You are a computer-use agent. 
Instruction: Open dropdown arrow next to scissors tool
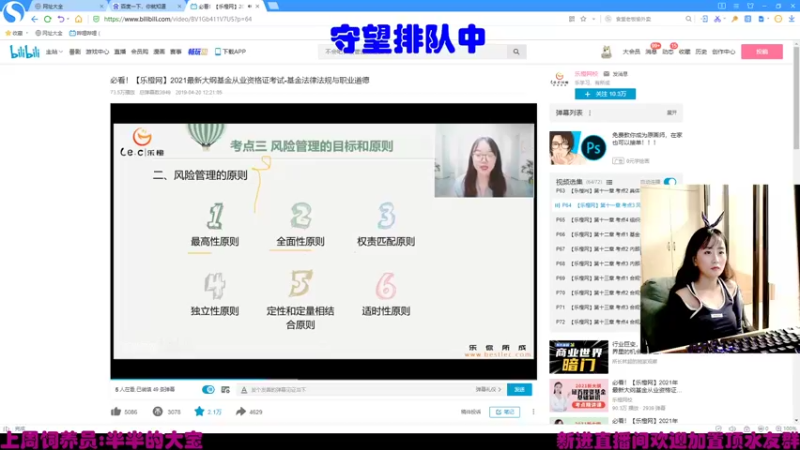coord(724,19)
